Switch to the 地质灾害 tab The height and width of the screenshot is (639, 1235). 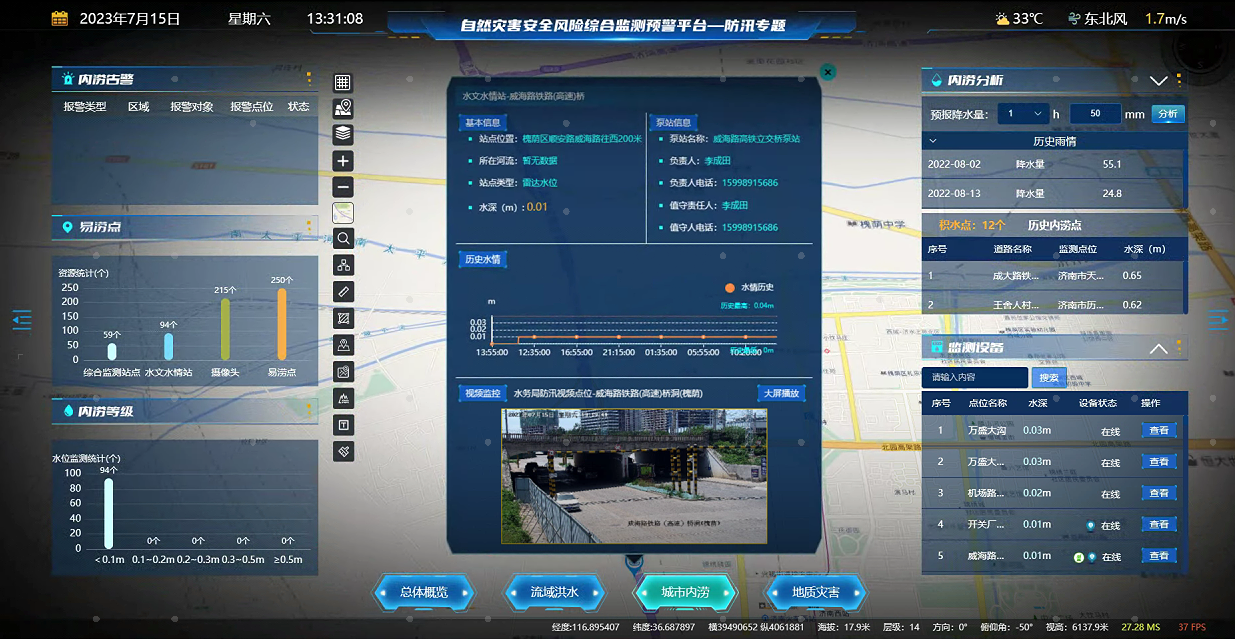[815, 592]
